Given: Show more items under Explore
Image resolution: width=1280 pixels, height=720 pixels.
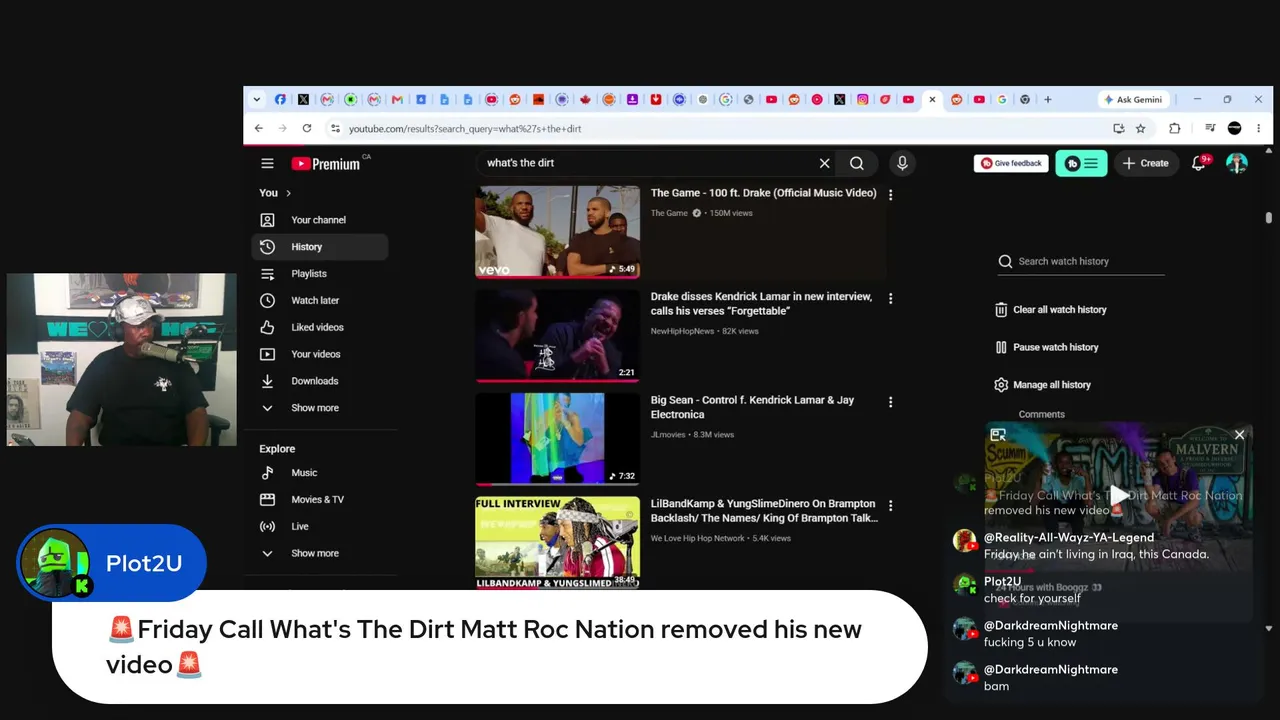Looking at the screenshot, I should pyautogui.click(x=315, y=554).
